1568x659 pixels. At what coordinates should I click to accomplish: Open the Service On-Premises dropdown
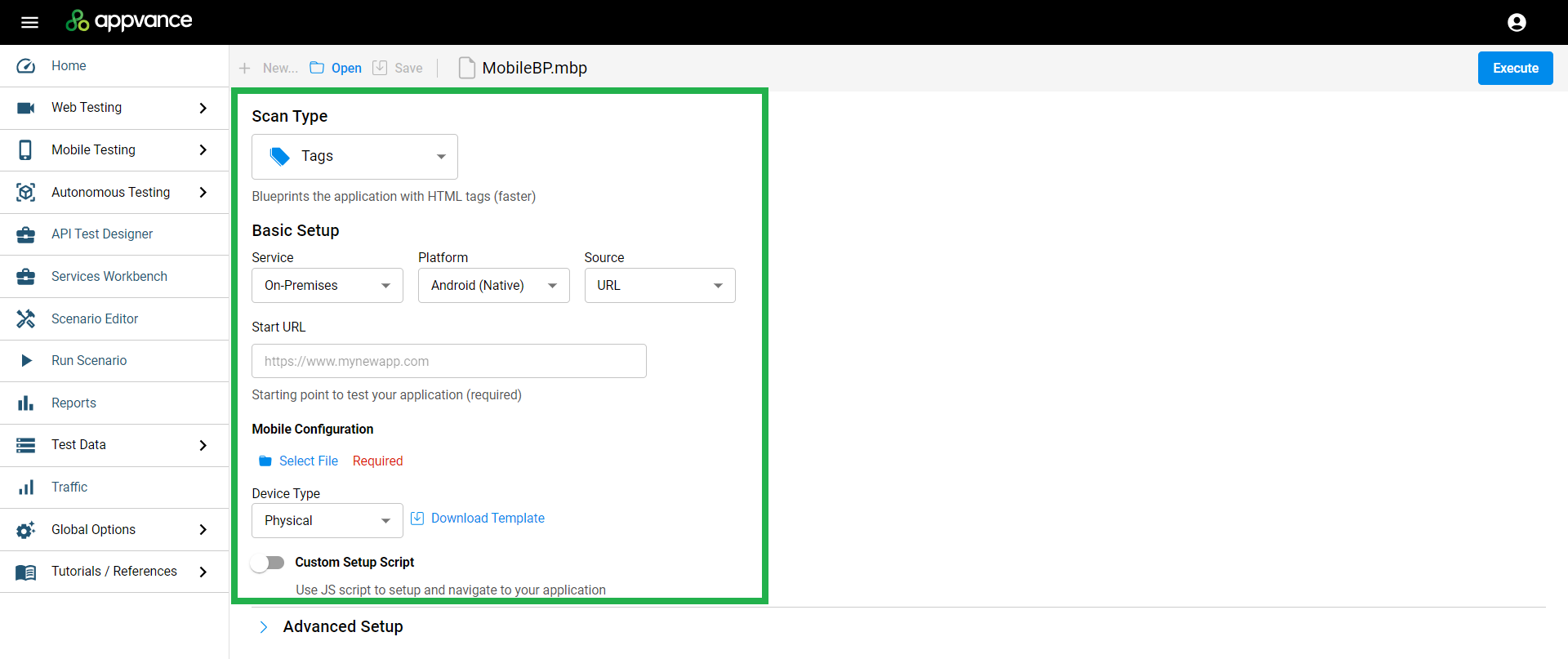click(327, 286)
